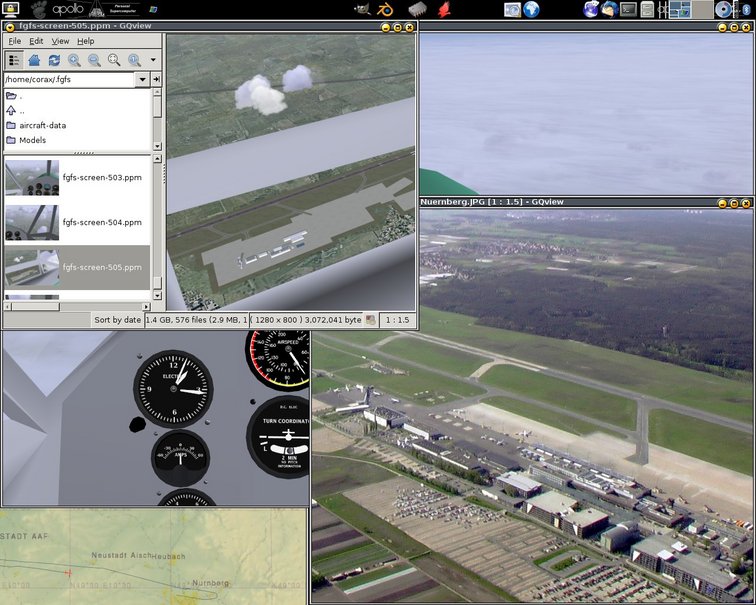Click the tab-completion button beside the path
This screenshot has height=605, width=756.
156,80
